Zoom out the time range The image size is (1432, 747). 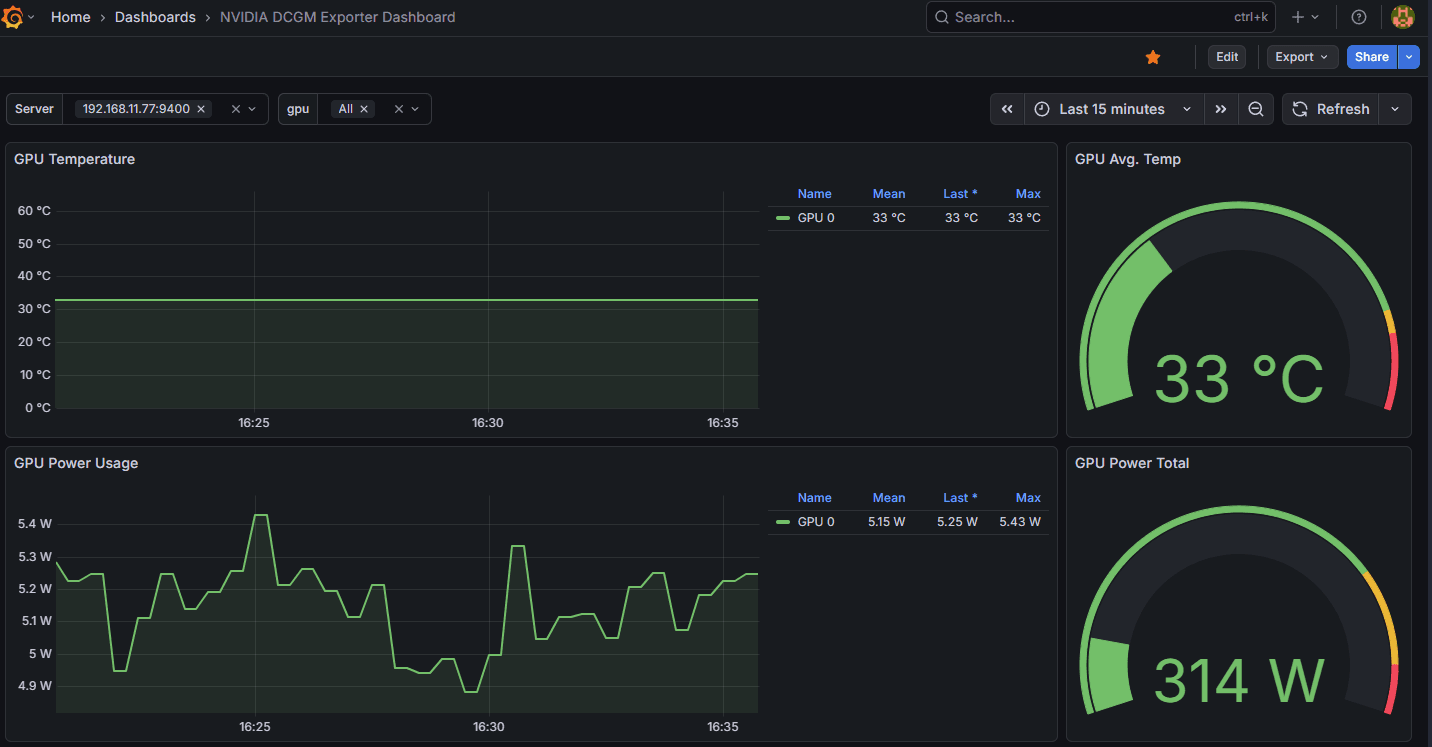pos(1256,109)
